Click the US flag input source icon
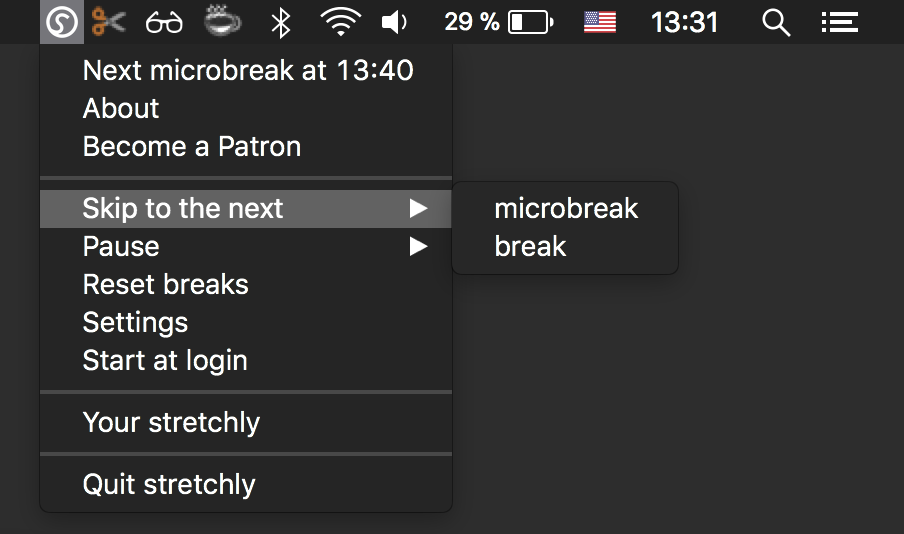Image resolution: width=904 pixels, height=534 pixels. [600, 22]
